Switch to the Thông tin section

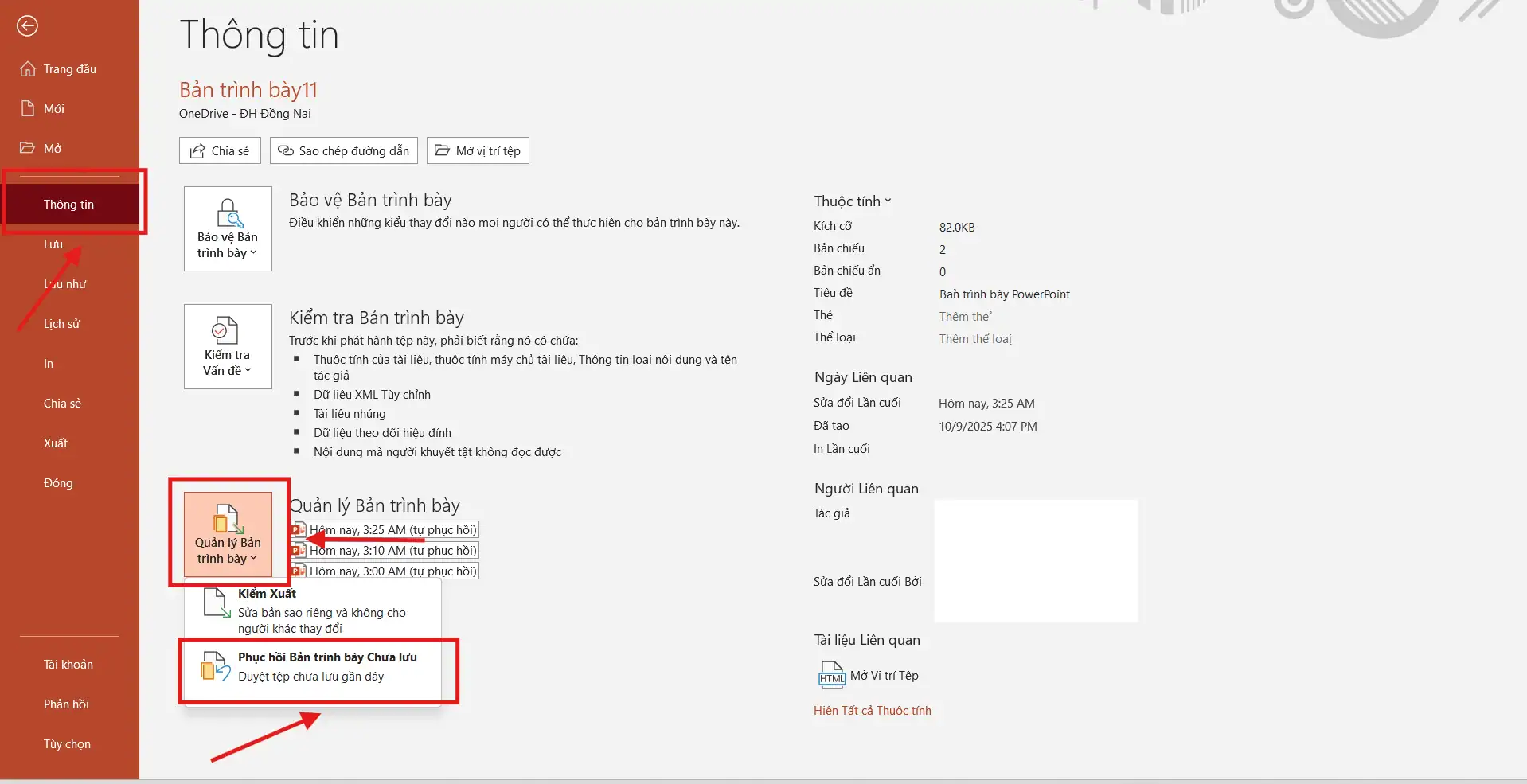click(x=69, y=204)
